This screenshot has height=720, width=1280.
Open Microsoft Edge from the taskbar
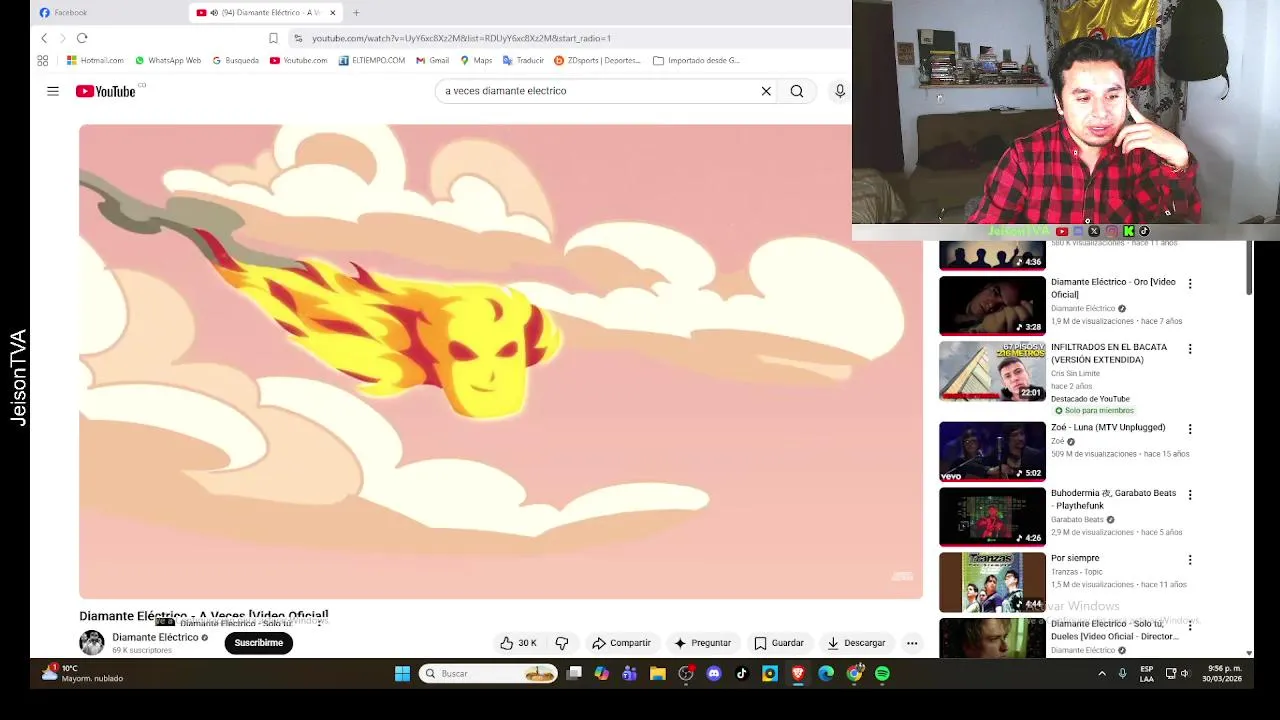[826, 674]
